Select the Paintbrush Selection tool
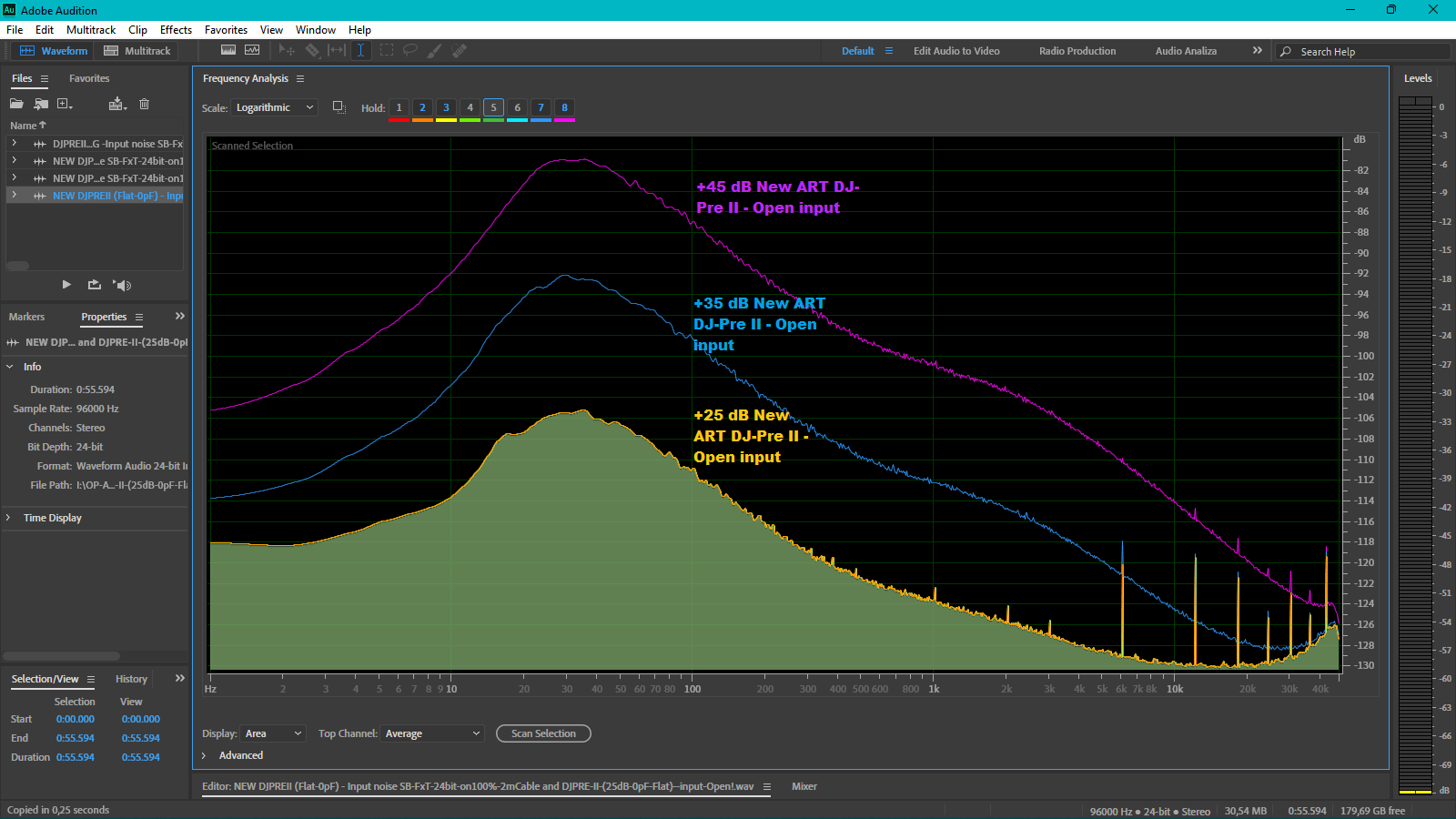1456x819 pixels. click(435, 50)
